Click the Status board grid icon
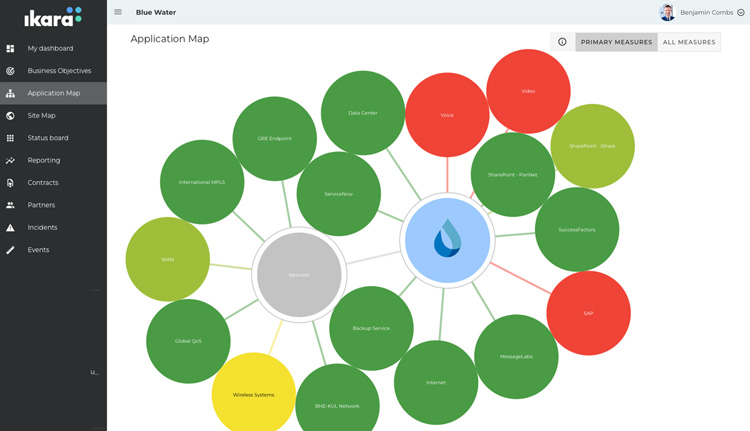This screenshot has width=750, height=431. (x=10, y=138)
